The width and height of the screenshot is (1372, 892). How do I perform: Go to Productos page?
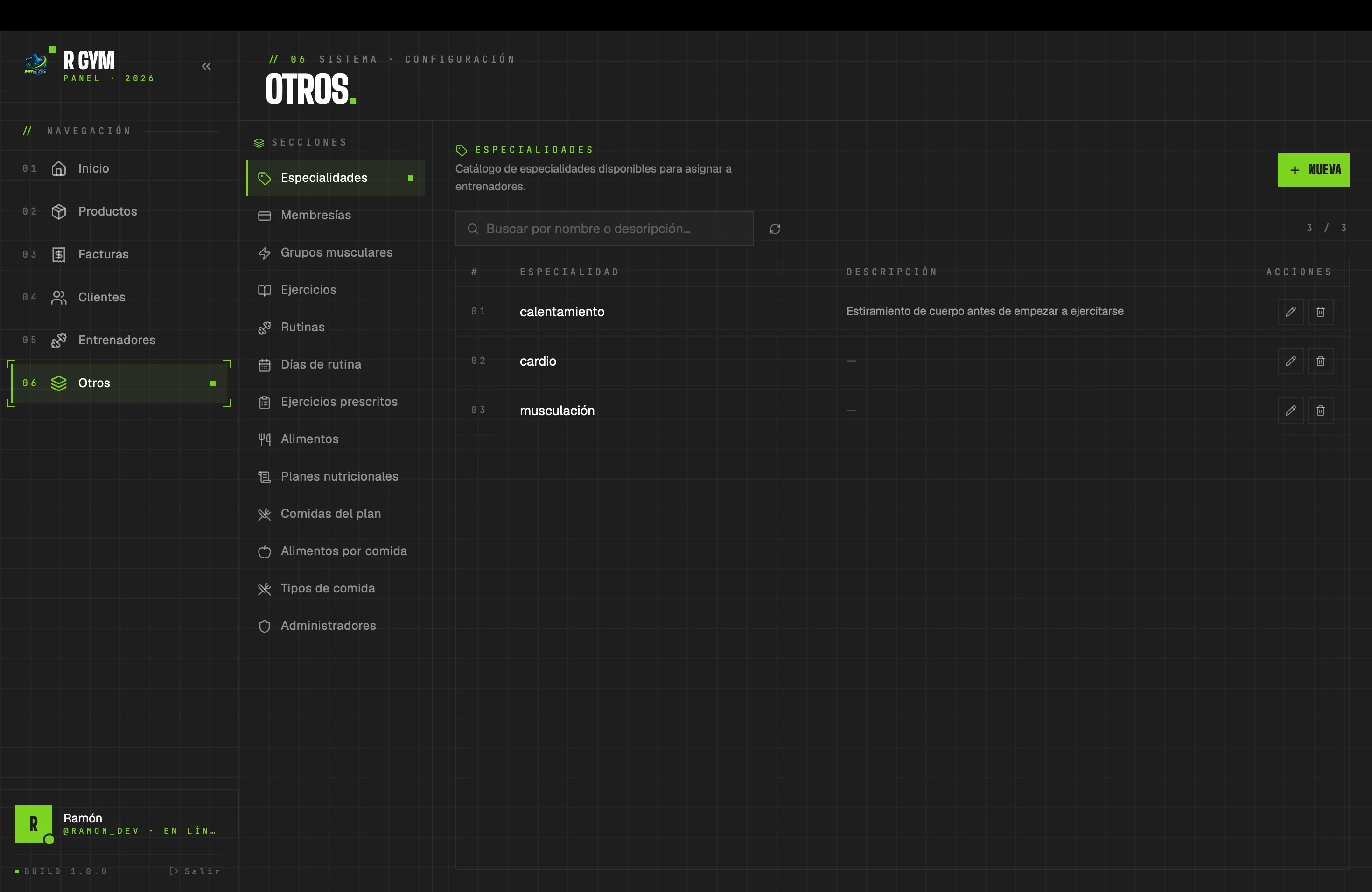tap(119, 211)
